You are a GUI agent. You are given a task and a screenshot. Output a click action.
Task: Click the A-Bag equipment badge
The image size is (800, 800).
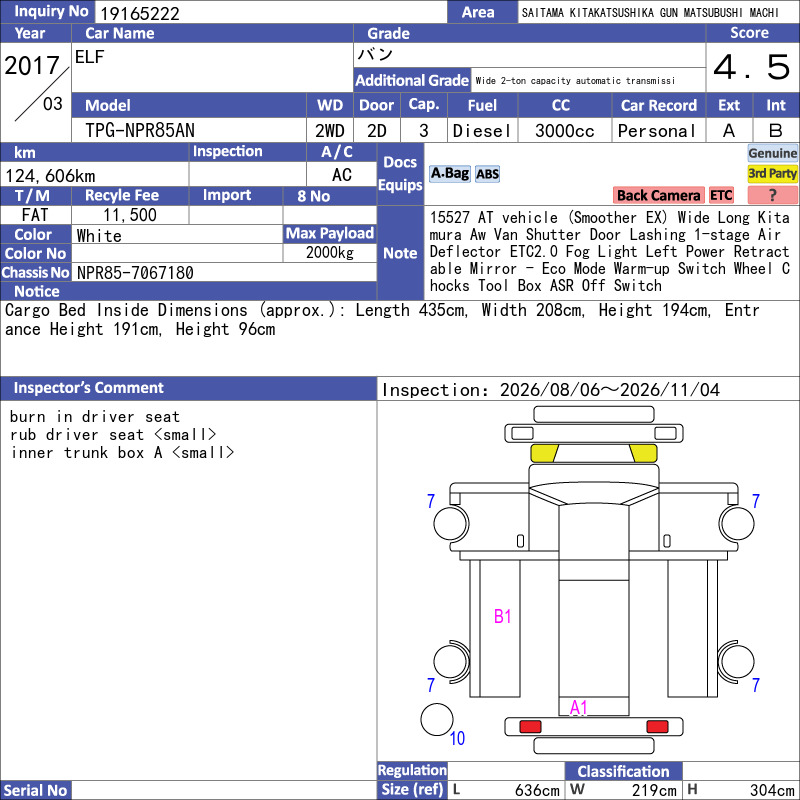click(449, 174)
